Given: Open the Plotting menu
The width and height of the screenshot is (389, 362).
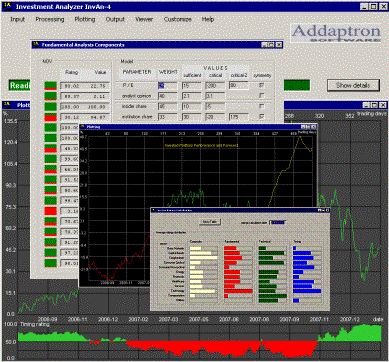Looking at the screenshot, I should 85,19.
